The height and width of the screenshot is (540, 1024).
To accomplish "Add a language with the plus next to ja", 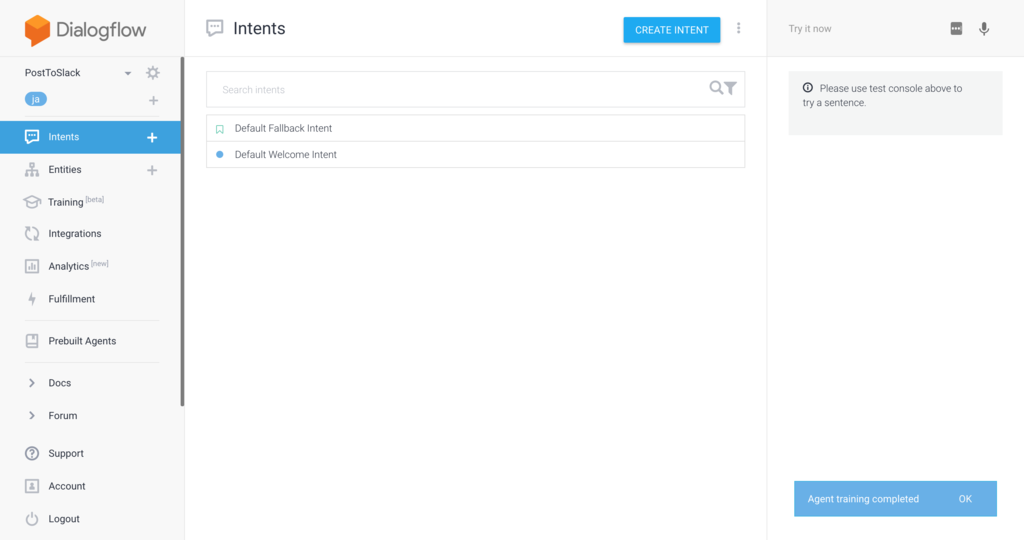I will point(153,101).
